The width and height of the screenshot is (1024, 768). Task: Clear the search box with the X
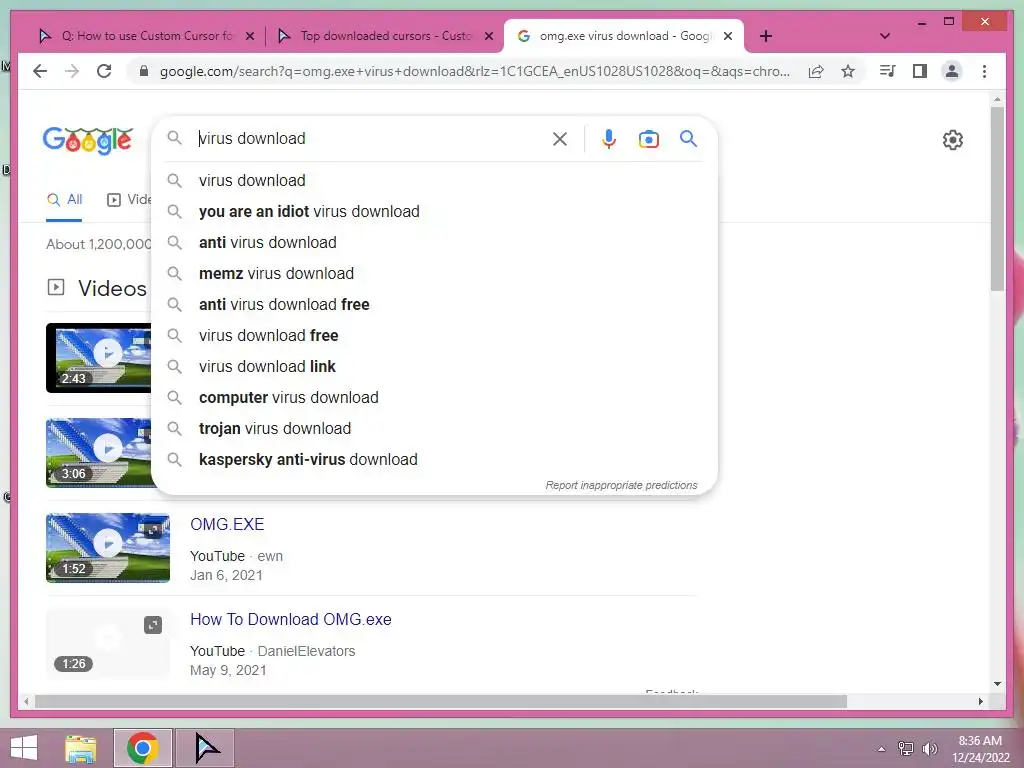560,138
